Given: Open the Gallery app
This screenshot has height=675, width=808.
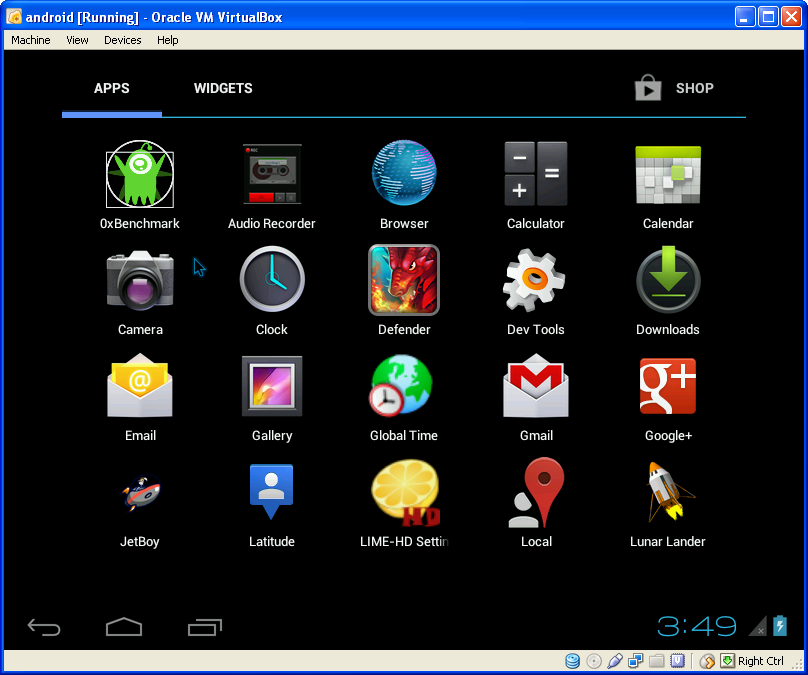Looking at the screenshot, I should pyautogui.click(x=272, y=386).
